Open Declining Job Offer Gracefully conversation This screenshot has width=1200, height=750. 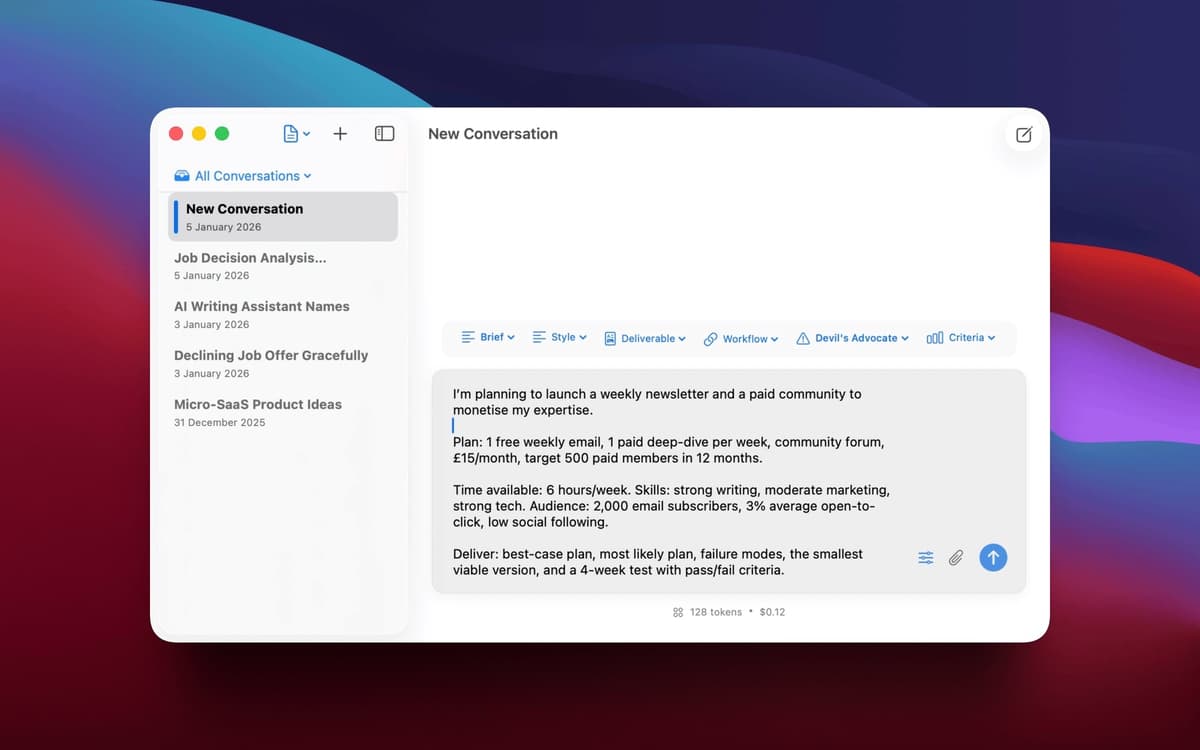click(x=270, y=363)
